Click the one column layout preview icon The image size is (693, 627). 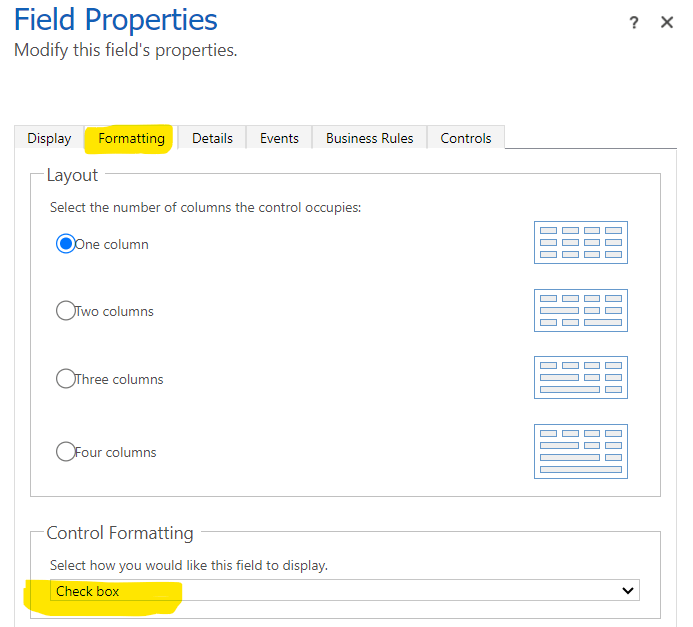(x=581, y=243)
